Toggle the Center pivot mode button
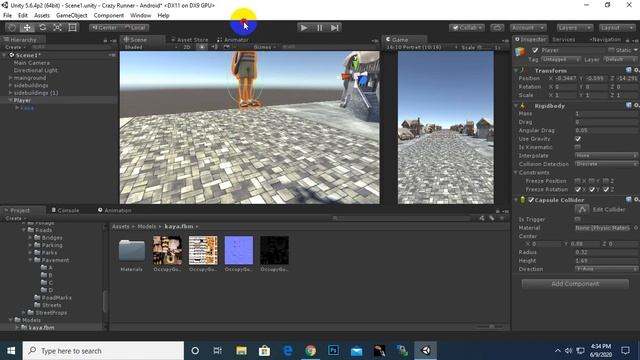 pyautogui.click(x=104, y=28)
